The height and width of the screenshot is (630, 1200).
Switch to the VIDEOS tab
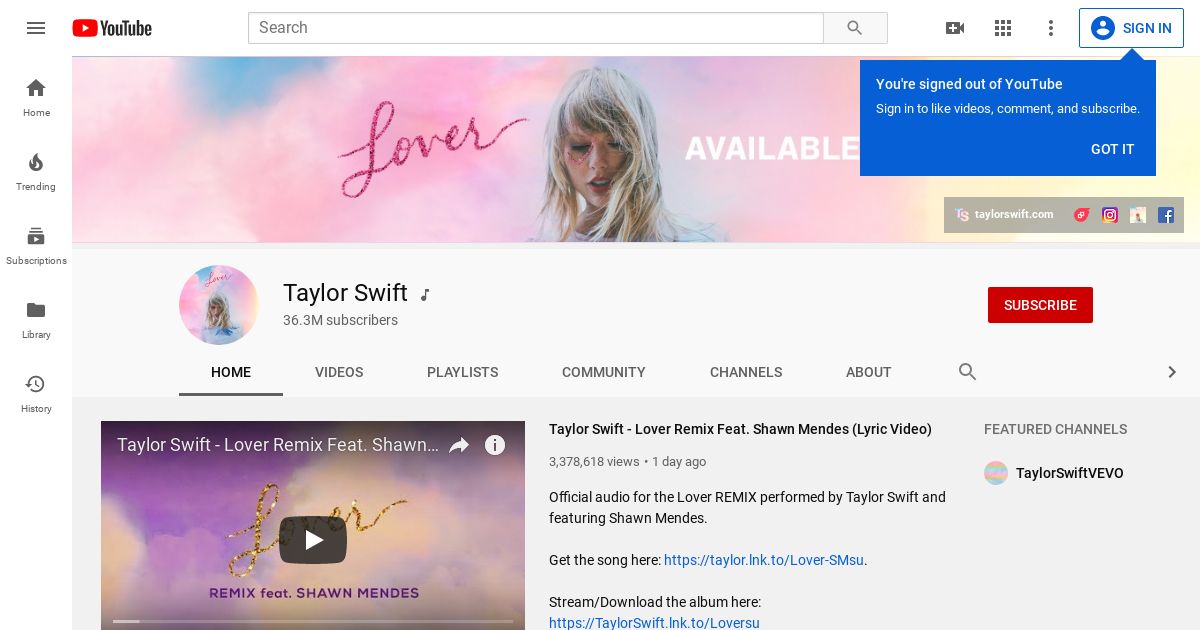click(x=339, y=372)
